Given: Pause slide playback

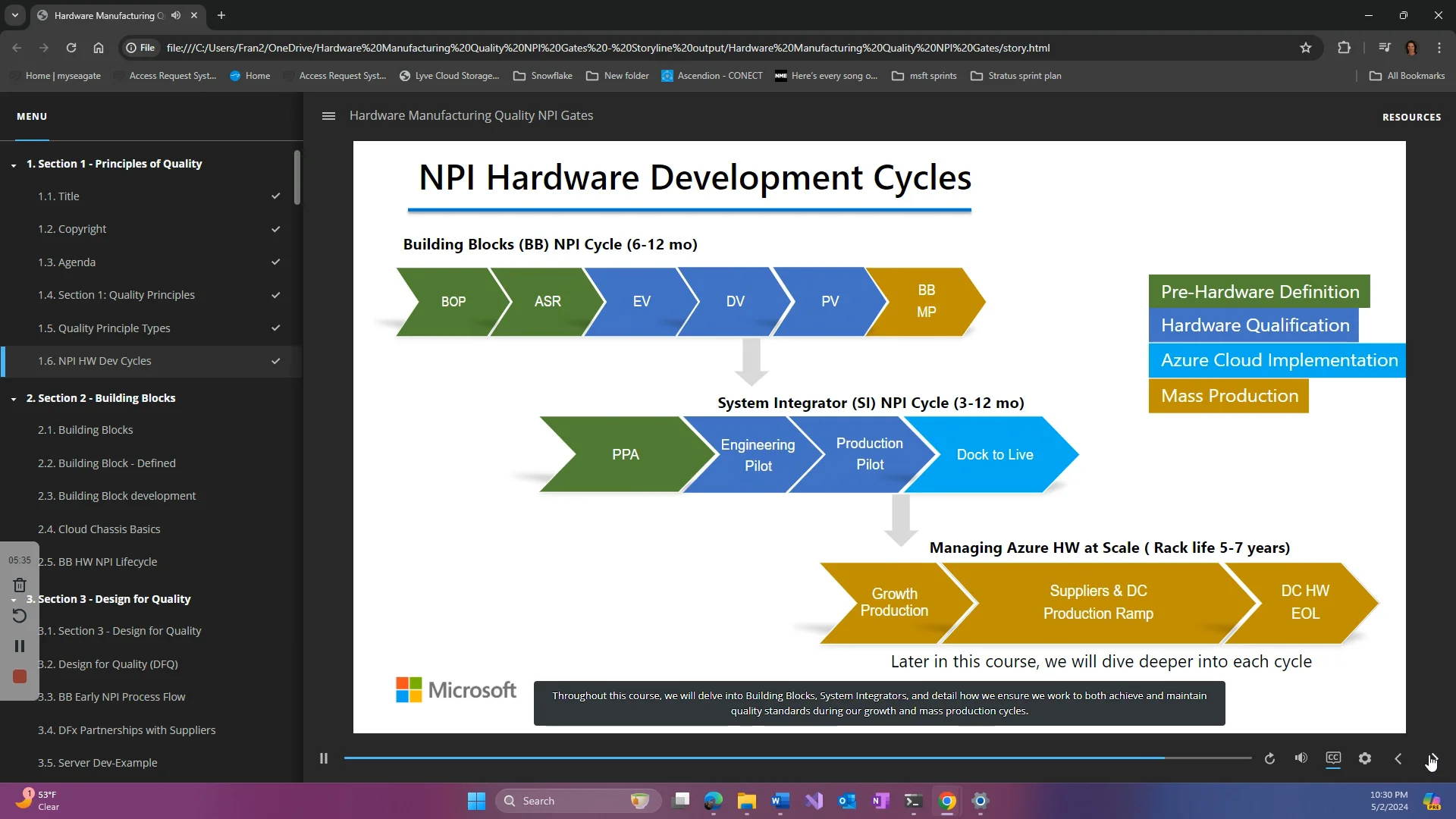Looking at the screenshot, I should point(324,758).
